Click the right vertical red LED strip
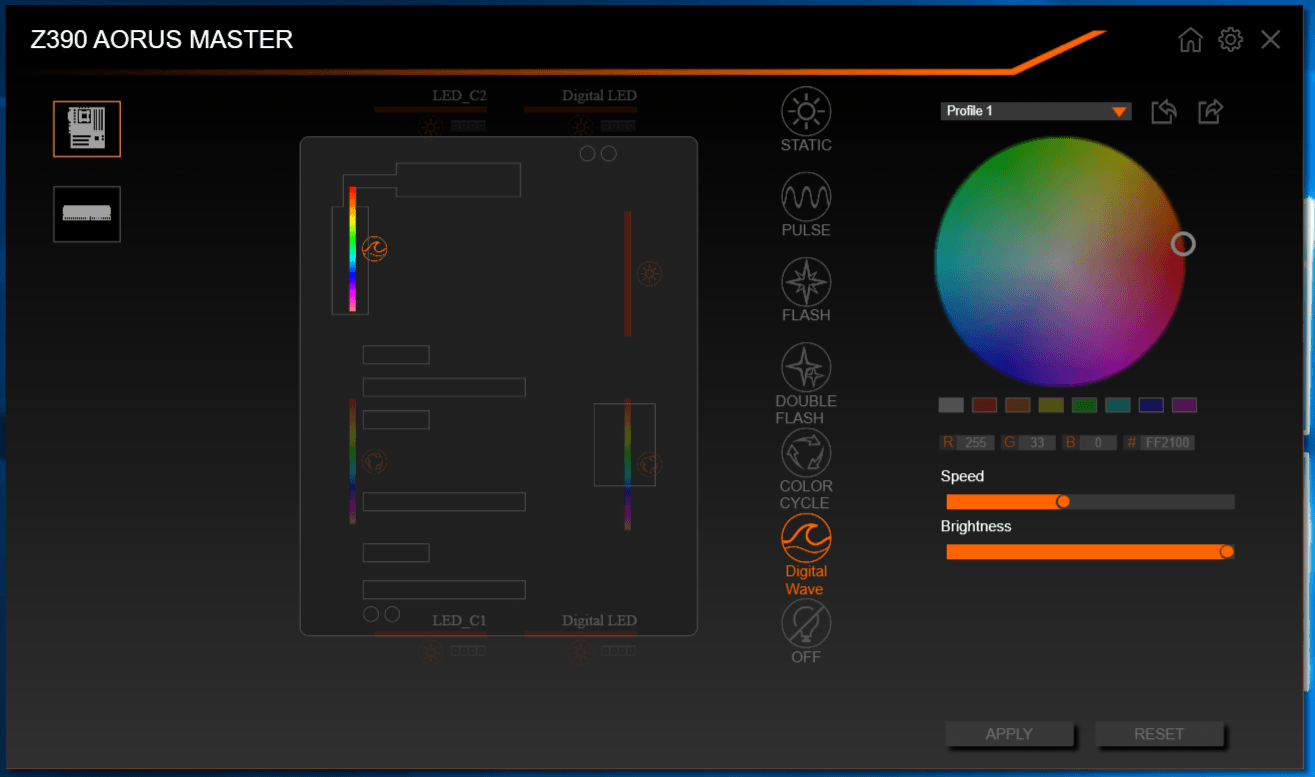1315x777 pixels. 628,273
